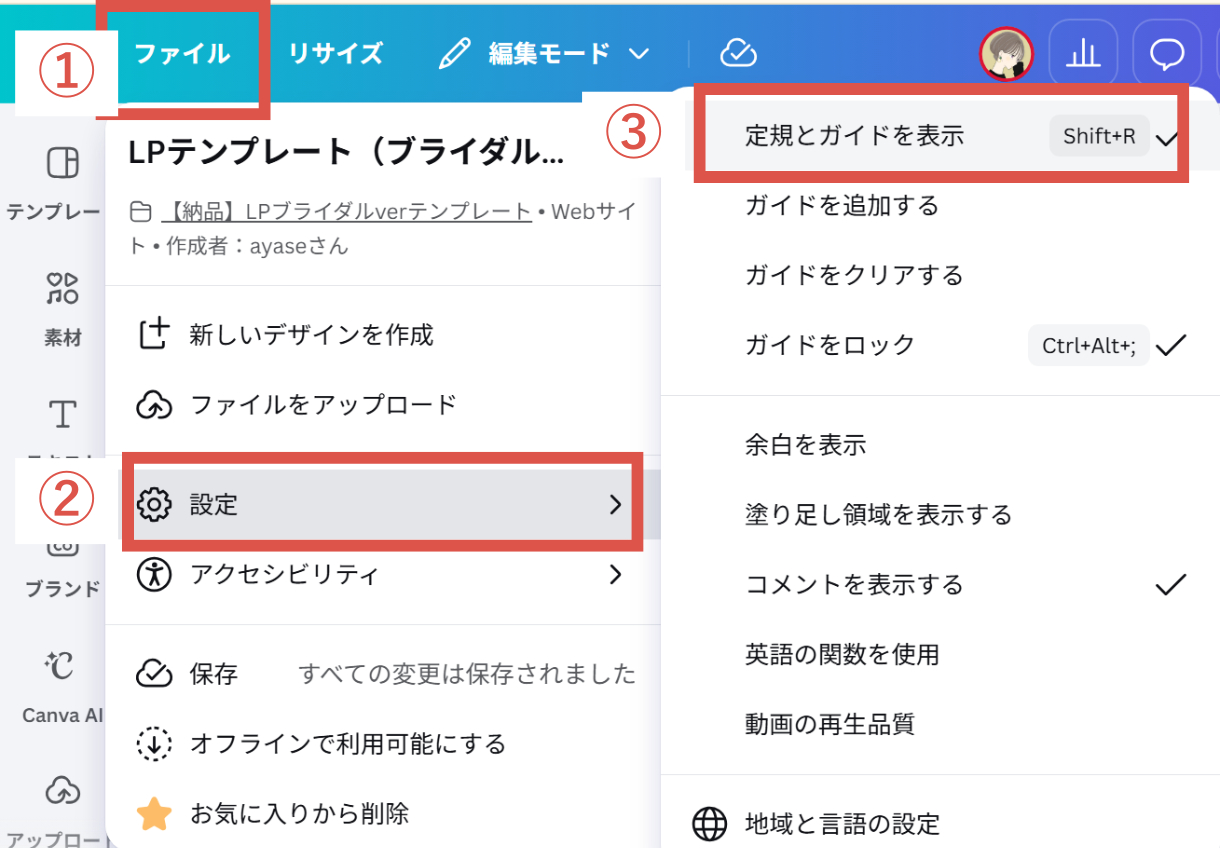Open the 設定 submenu
Image resolution: width=1220 pixels, height=848 pixels.
(x=383, y=504)
